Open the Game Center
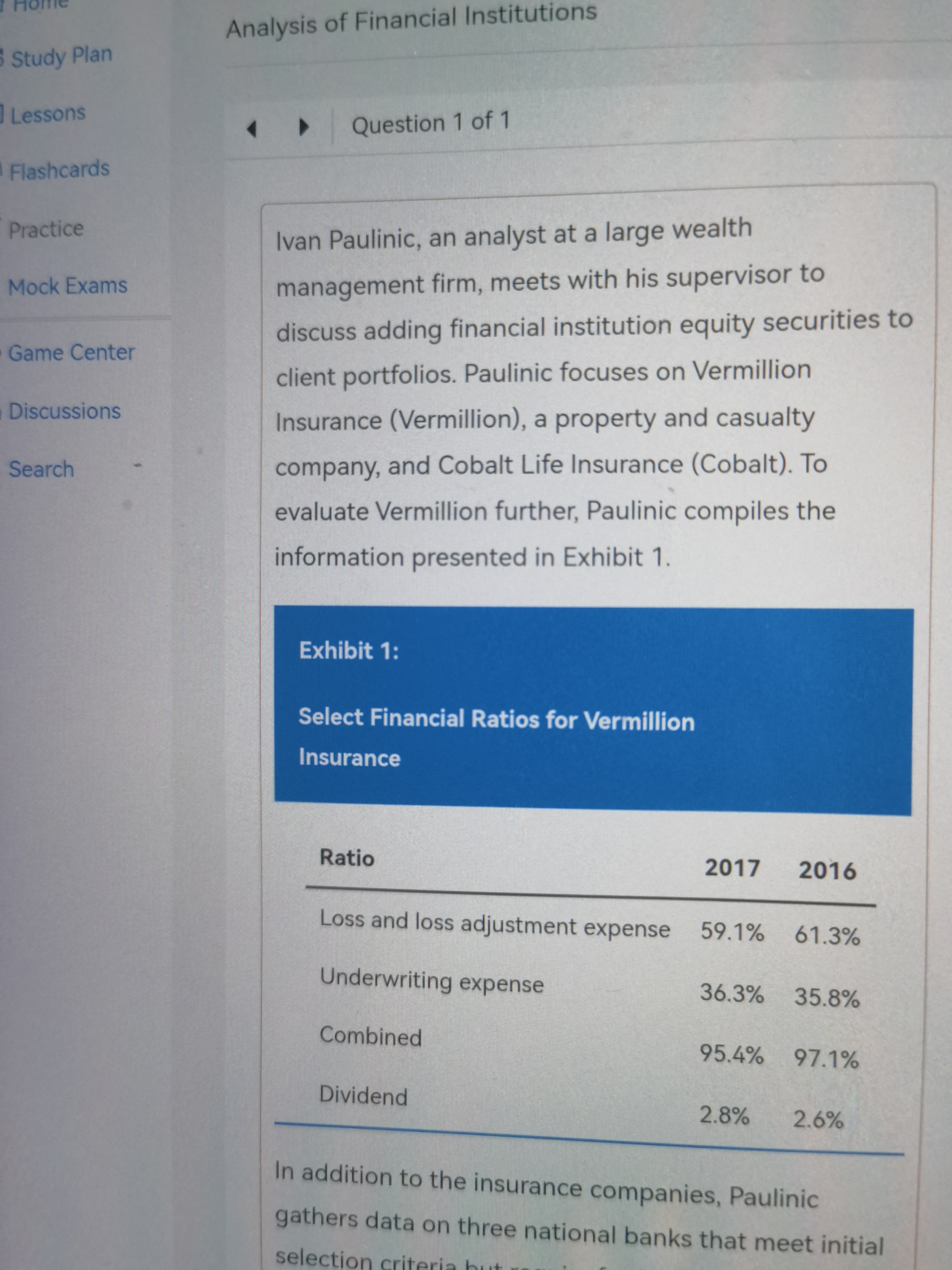 (x=71, y=352)
